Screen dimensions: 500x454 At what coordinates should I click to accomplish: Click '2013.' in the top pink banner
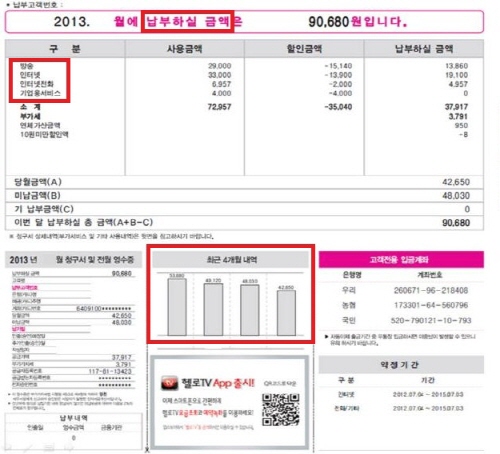point(72,22)
